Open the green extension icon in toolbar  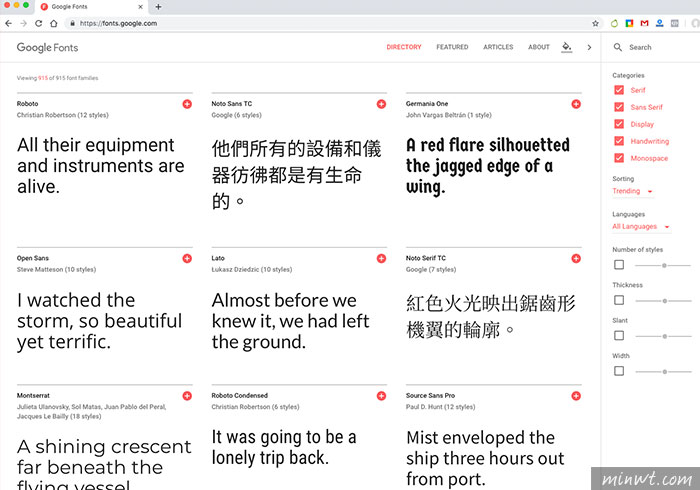coord(614,23)
